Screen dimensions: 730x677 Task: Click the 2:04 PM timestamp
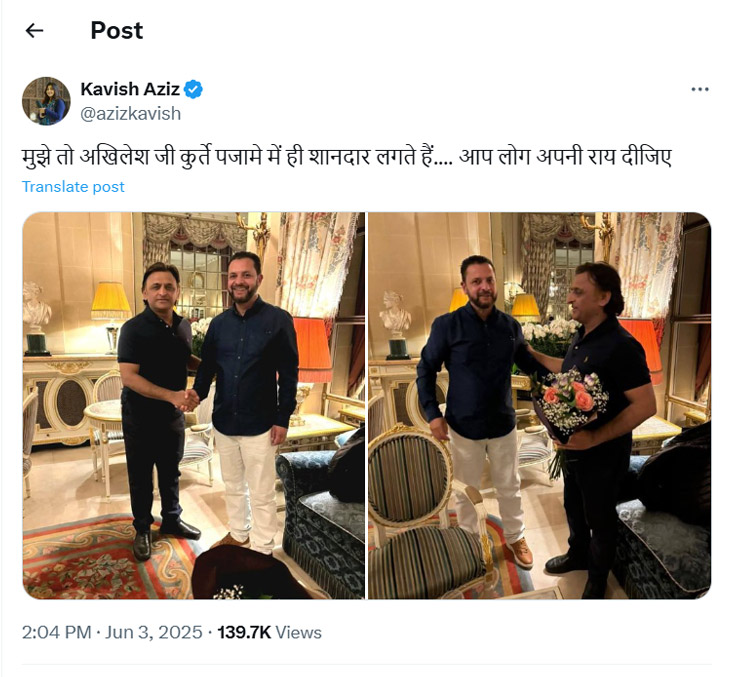[55, 632]
